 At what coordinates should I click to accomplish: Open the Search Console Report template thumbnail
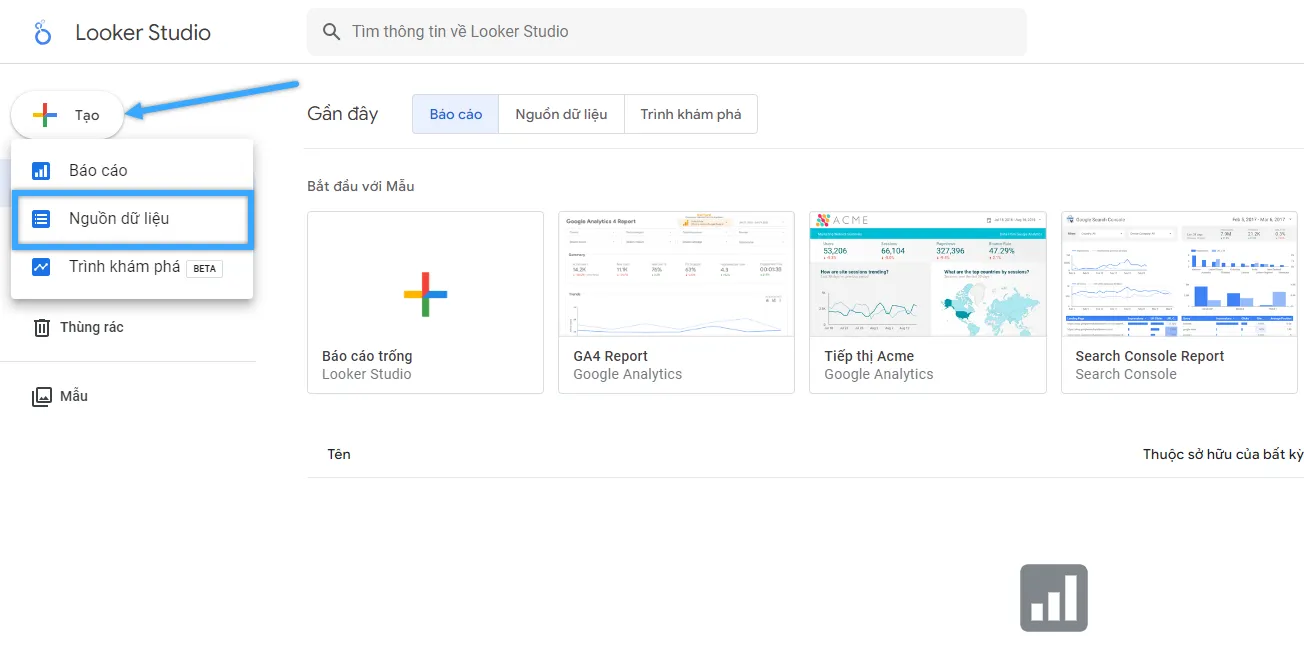pyautogui.click(x=1179, y=302)
